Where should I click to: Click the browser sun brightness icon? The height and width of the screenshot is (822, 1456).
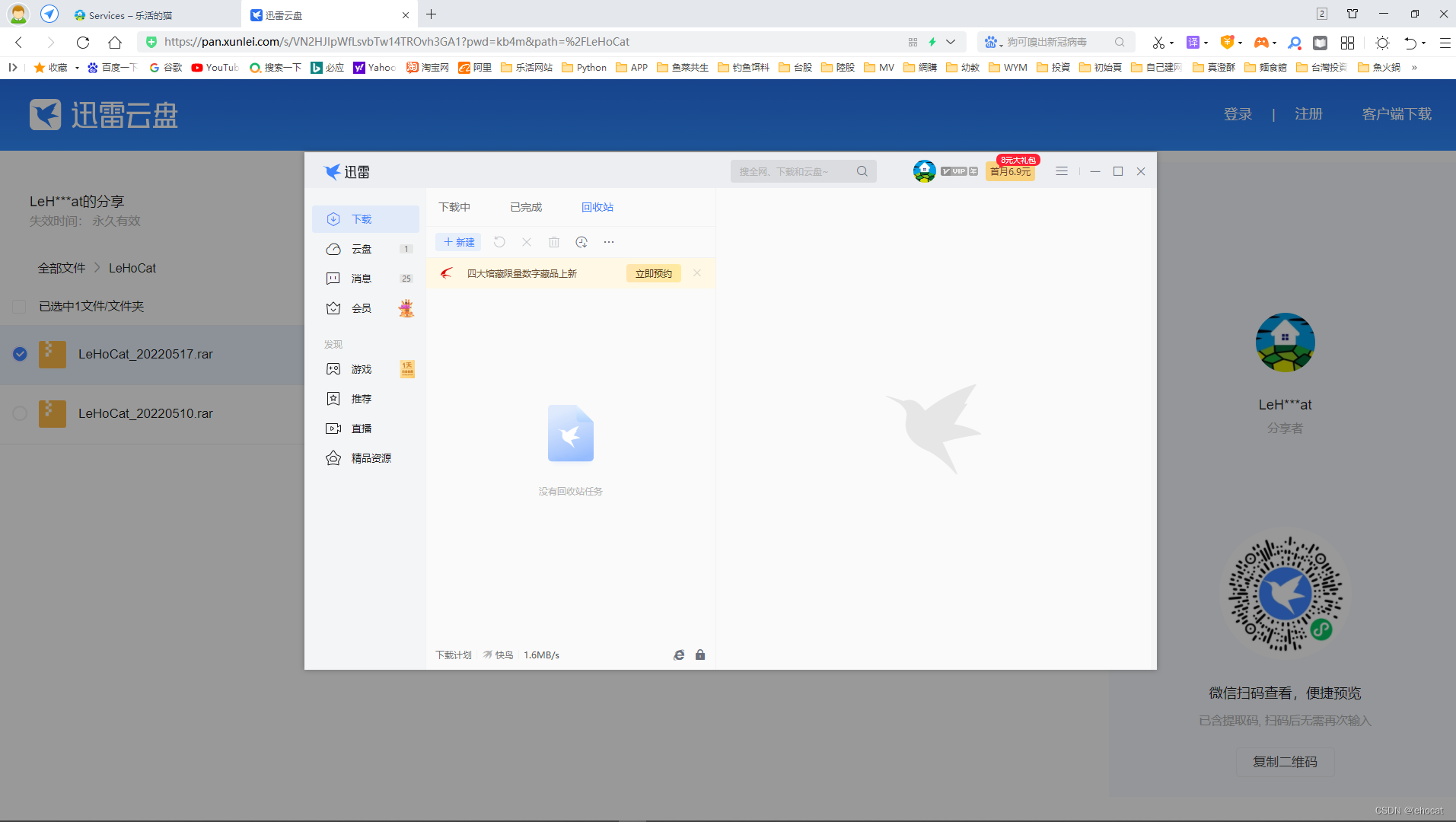[x=1382, y=43]
